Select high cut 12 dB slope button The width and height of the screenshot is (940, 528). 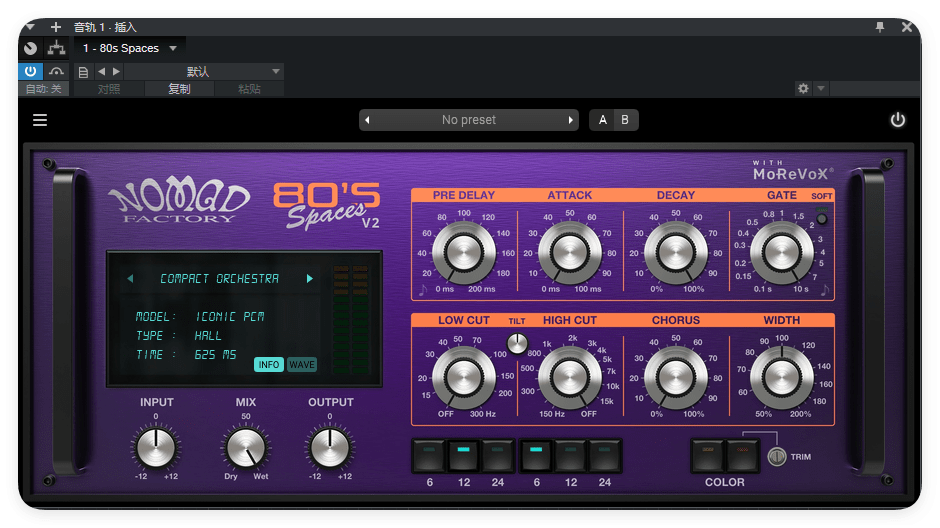pos(570,455)
